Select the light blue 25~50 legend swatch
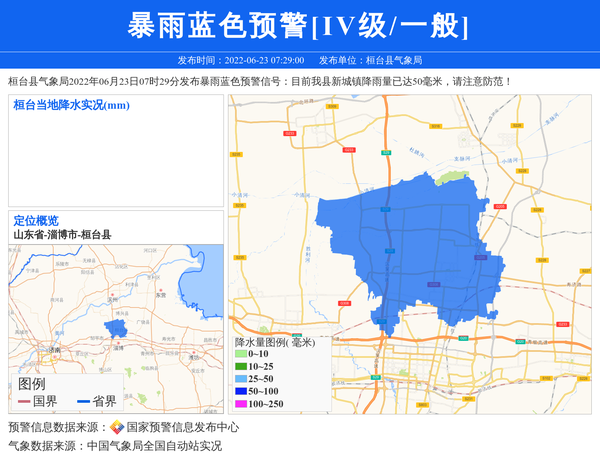The height and width of the screenshot is (471, 600). click(241, 379)
